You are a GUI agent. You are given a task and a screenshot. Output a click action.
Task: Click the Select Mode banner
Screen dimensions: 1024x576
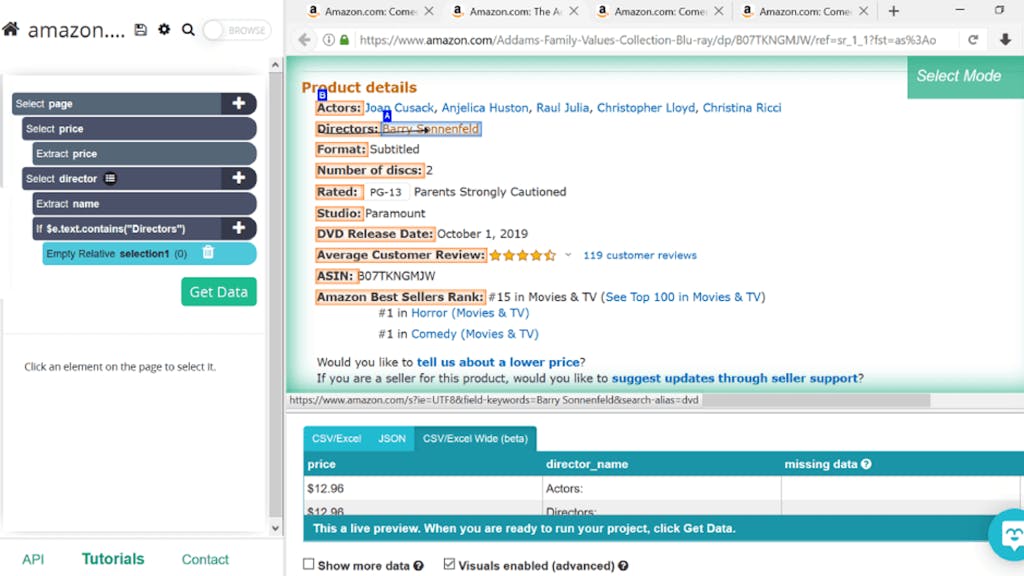(965, 76)
